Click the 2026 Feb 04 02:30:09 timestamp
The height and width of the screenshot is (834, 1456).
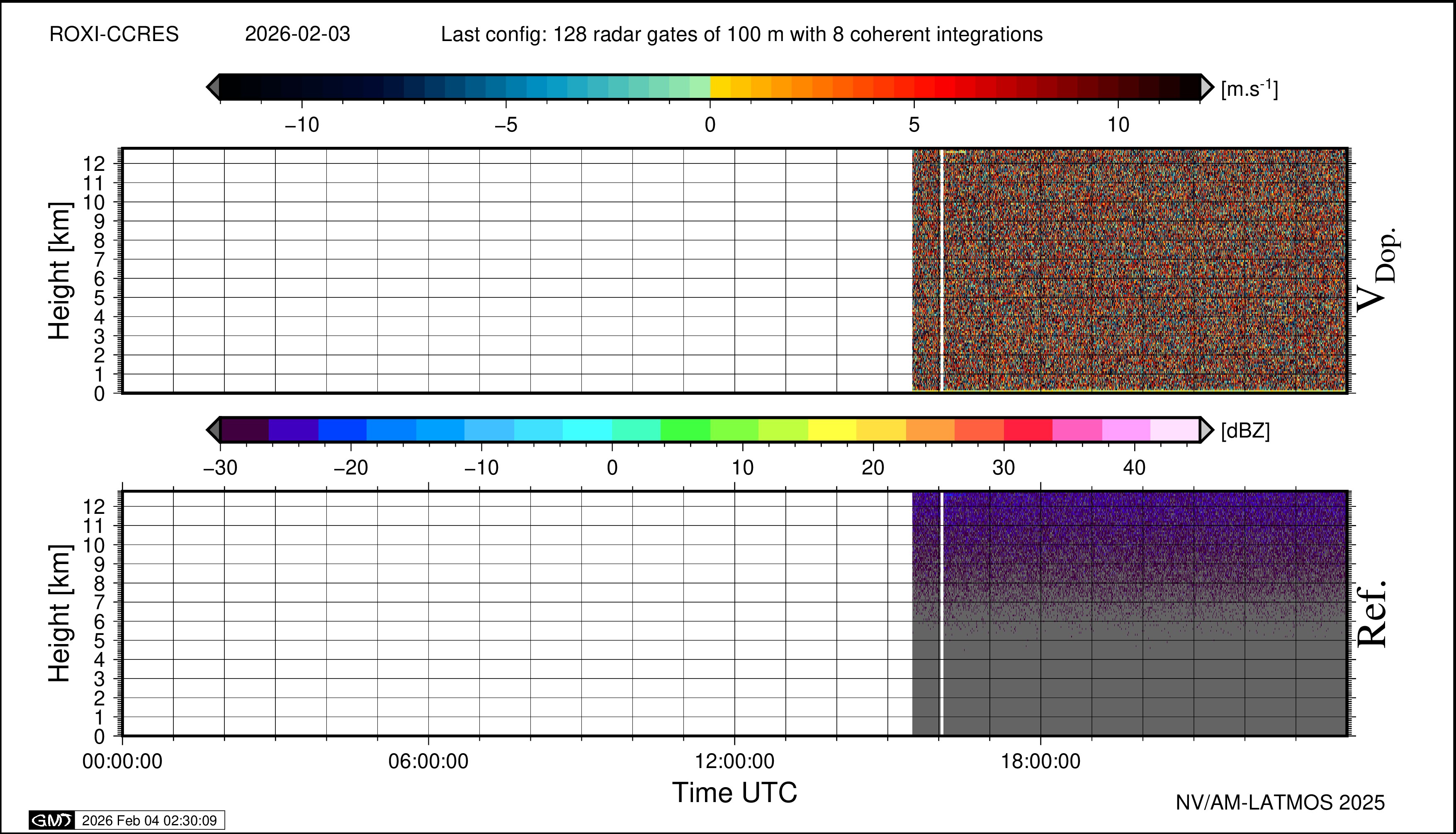tap(149, 820)
